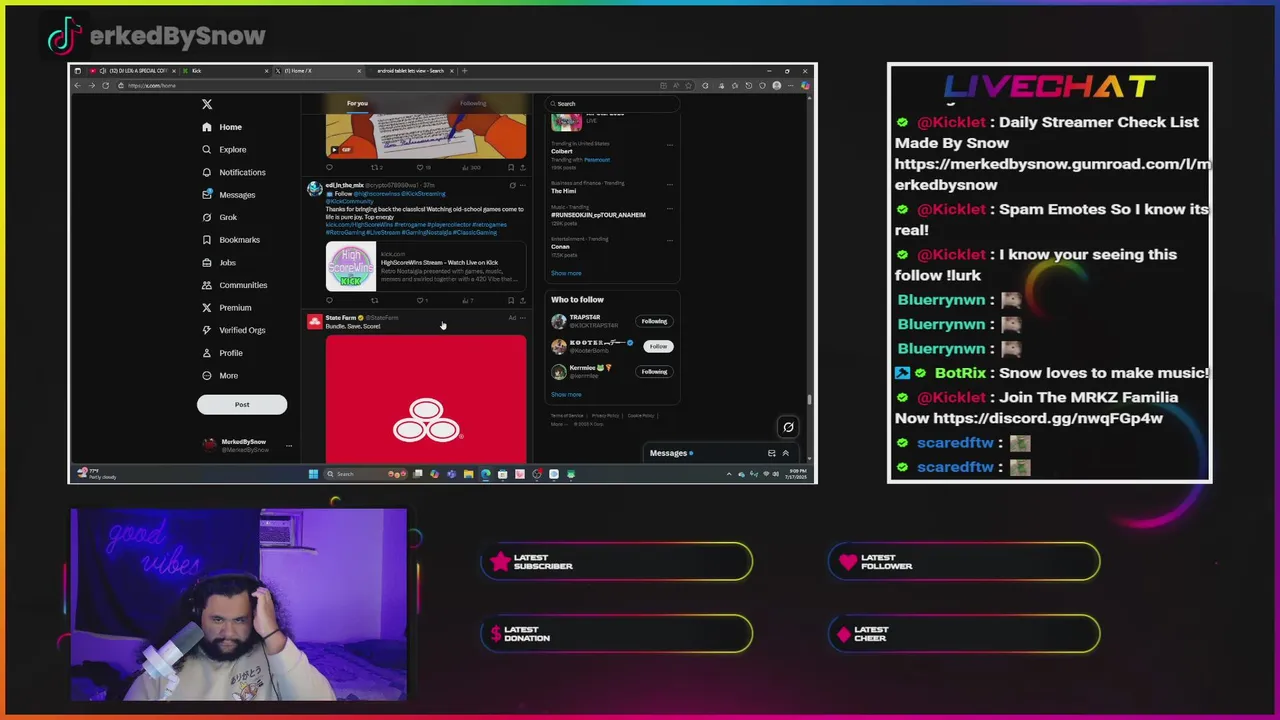The width and height of the screenshot is (1280, 720).
Task: Repost the edi_in_the_mix post
Action: pos(375,300)
